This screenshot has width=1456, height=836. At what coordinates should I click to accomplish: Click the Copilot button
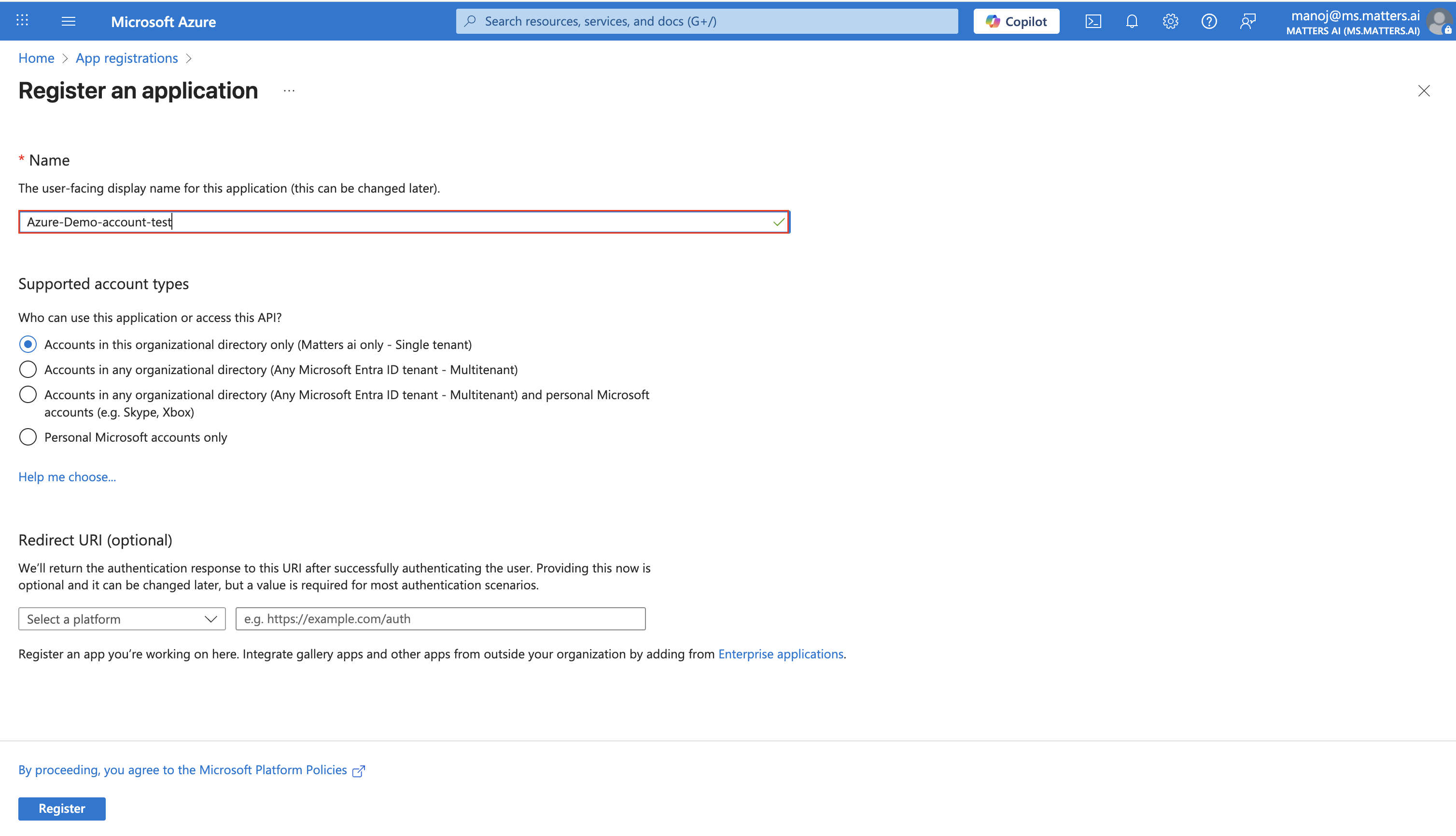point(1016,21)
